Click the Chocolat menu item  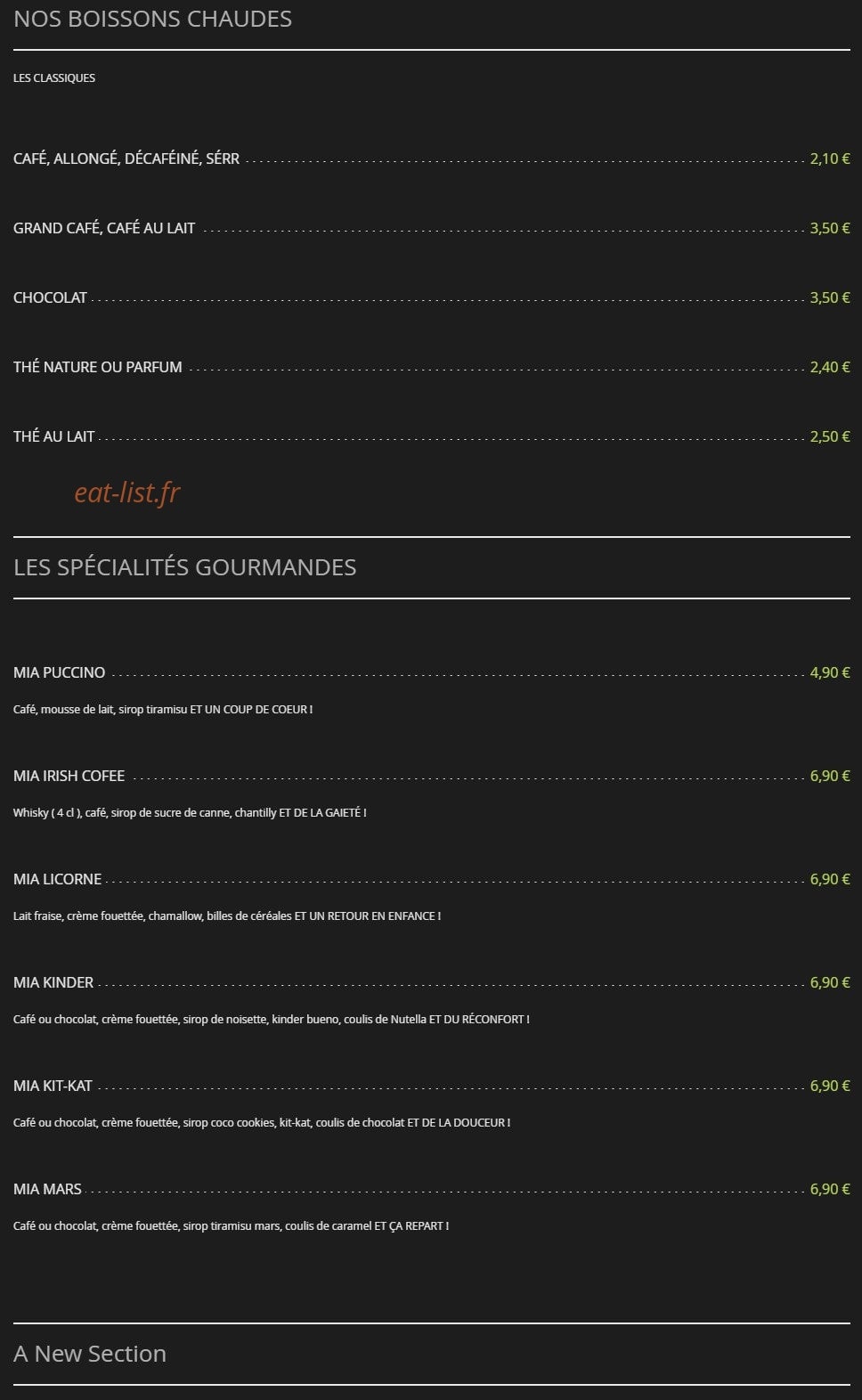[x=50, y=297]
